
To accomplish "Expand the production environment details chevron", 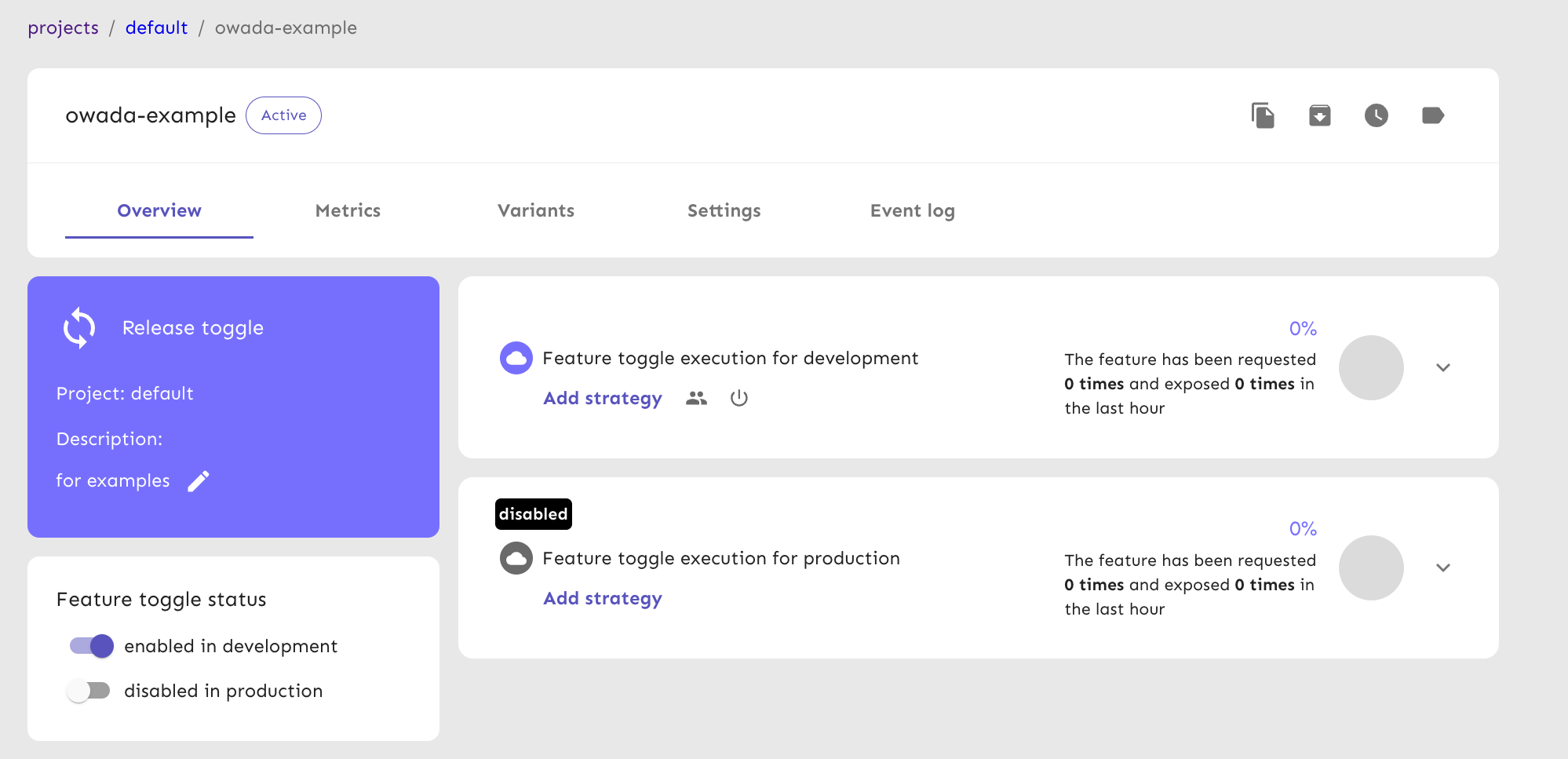I will coord(1442,567).
